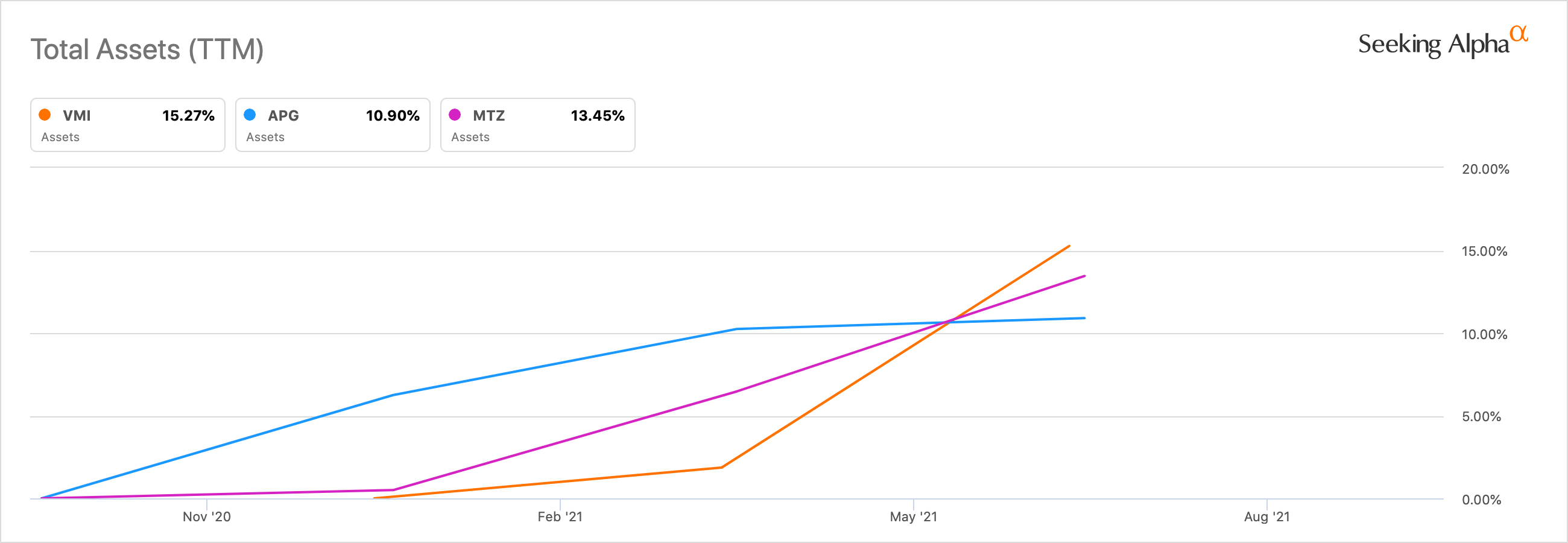Select the Feb '21 x-axis label

(x=560, y=517)
